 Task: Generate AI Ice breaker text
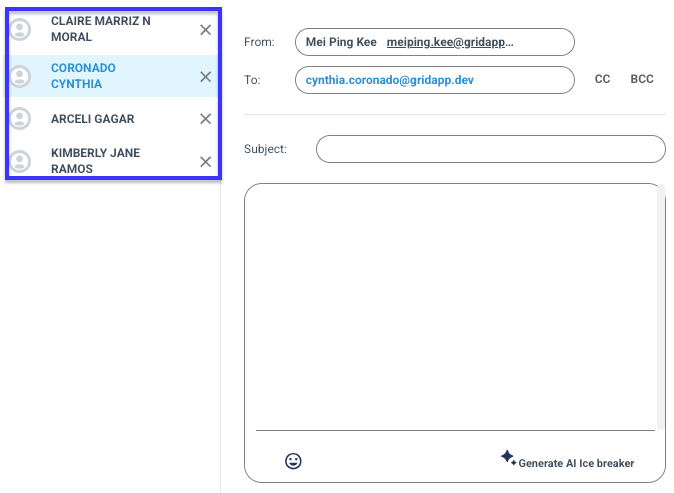click(x=576, y=463)
